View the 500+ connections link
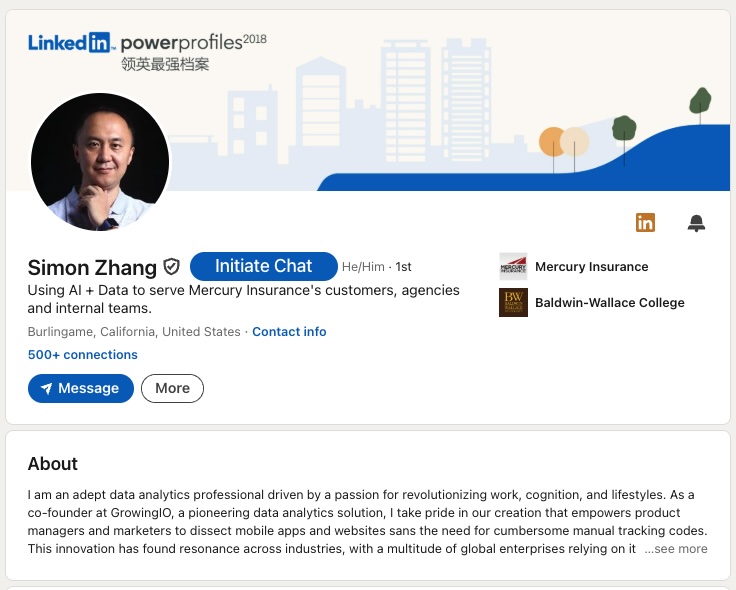736x590 pixels. tap(83, 354)
